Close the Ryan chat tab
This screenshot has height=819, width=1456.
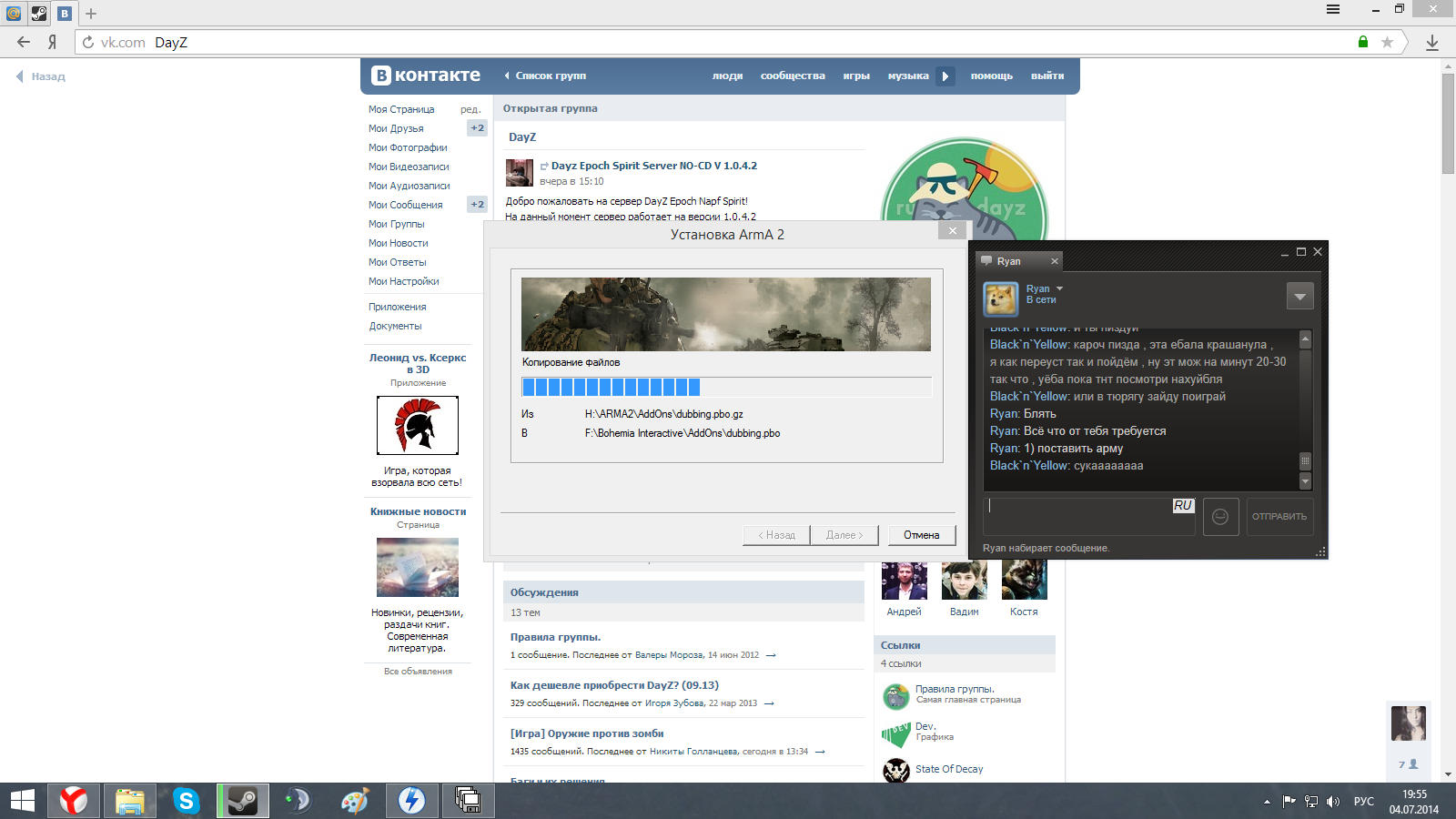click(1055, 261)
